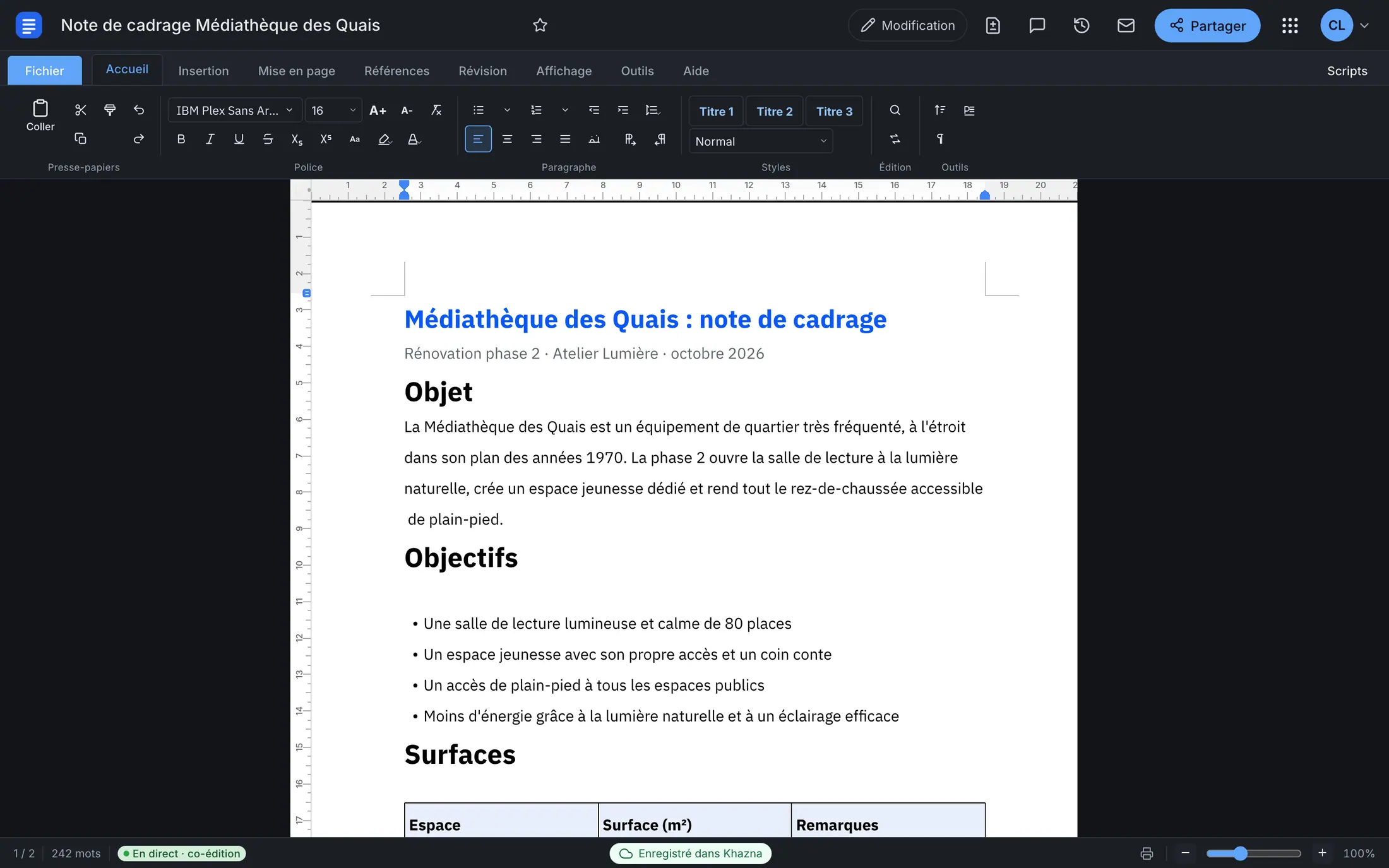
Task: Click the replace arrows icon
Action: 895,139
